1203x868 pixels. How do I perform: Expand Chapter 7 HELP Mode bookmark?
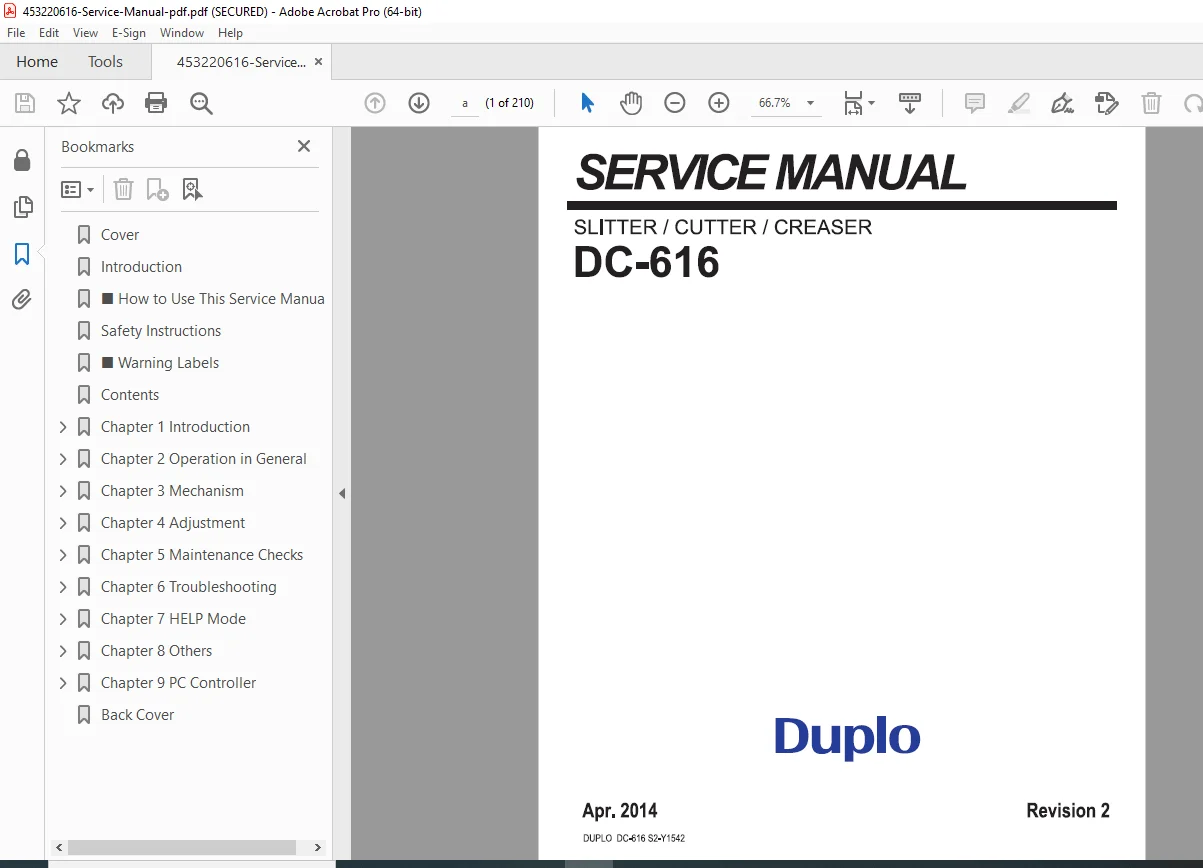pos(63,619)
